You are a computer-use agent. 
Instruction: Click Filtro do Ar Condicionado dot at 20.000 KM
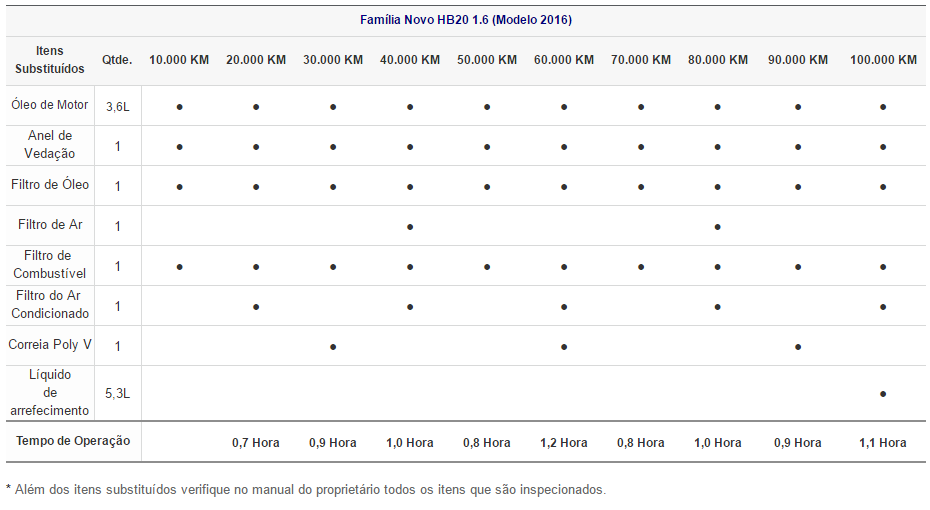click(256, 307)
